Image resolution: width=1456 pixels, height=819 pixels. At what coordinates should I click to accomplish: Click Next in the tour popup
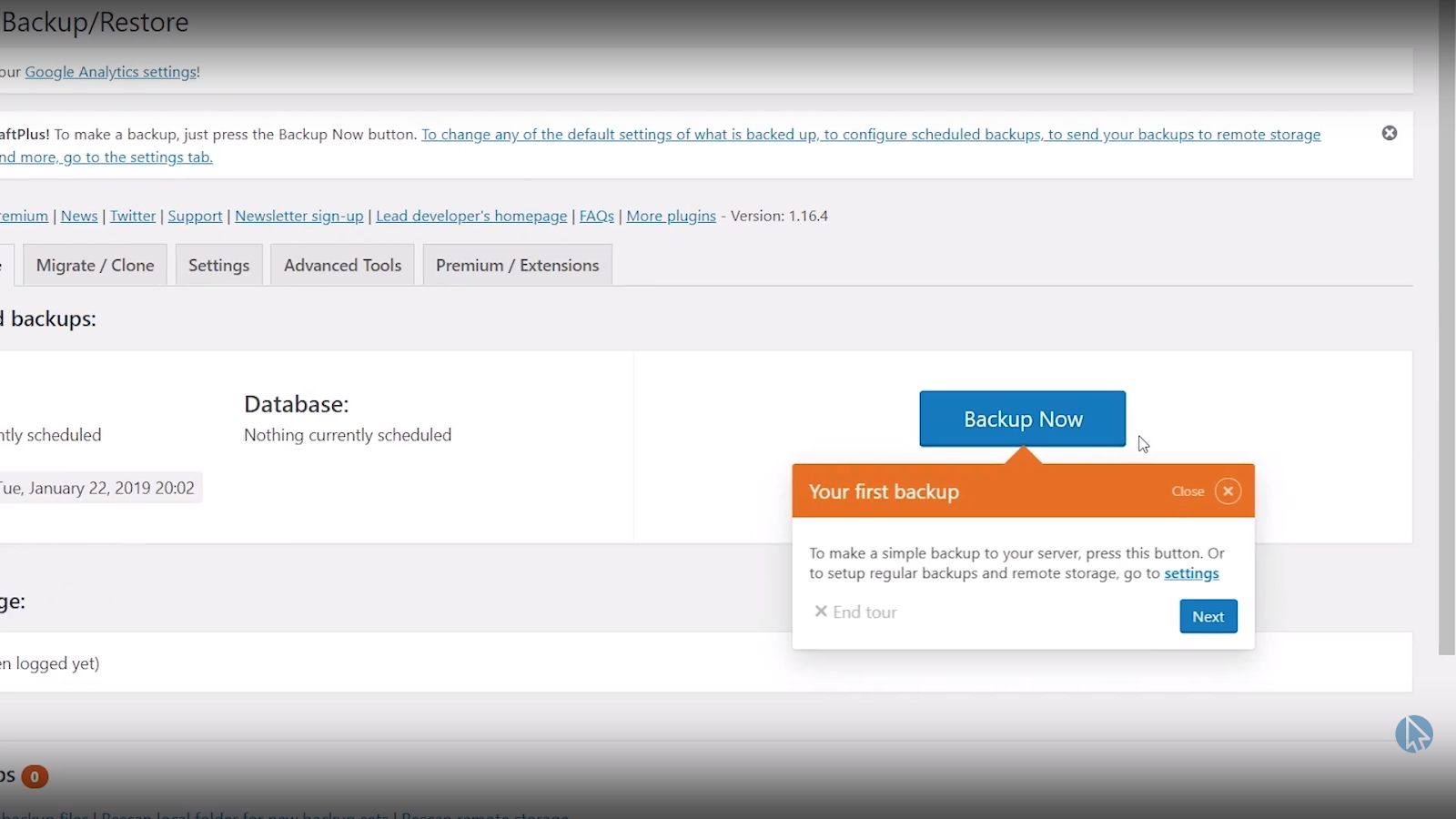tap(1208, 616)
